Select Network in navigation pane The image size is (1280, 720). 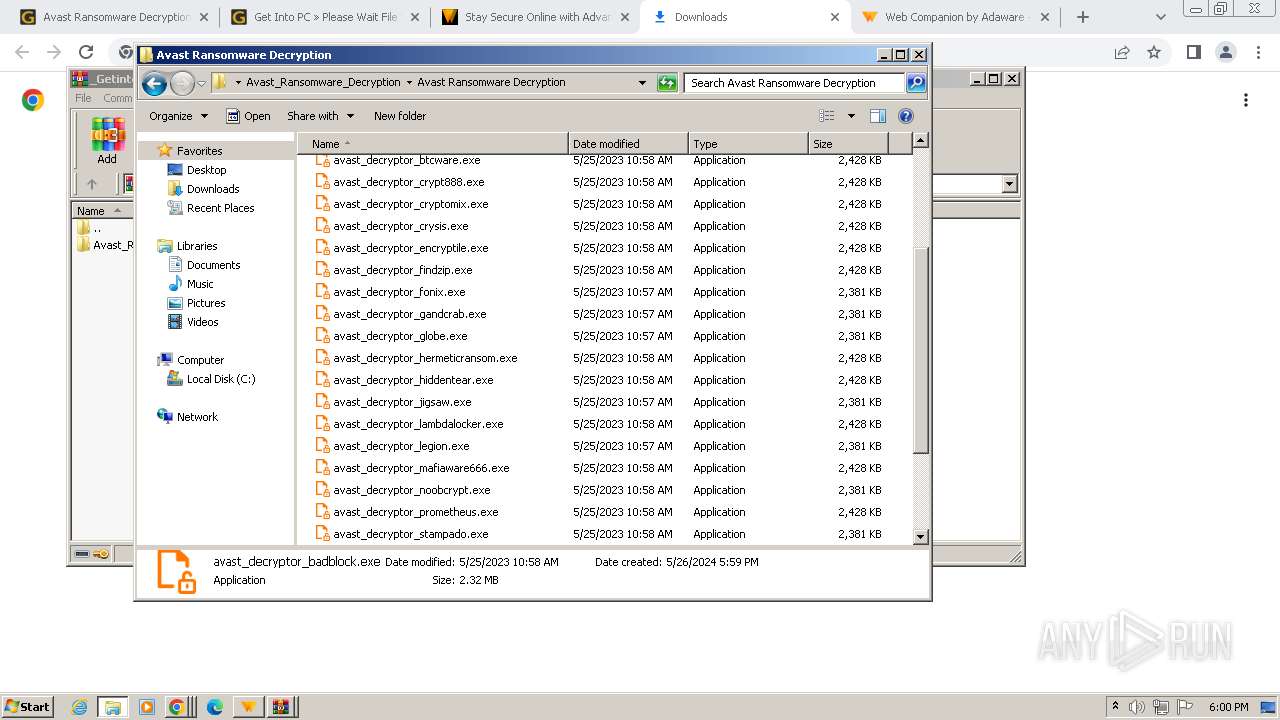tap(197, 417)
